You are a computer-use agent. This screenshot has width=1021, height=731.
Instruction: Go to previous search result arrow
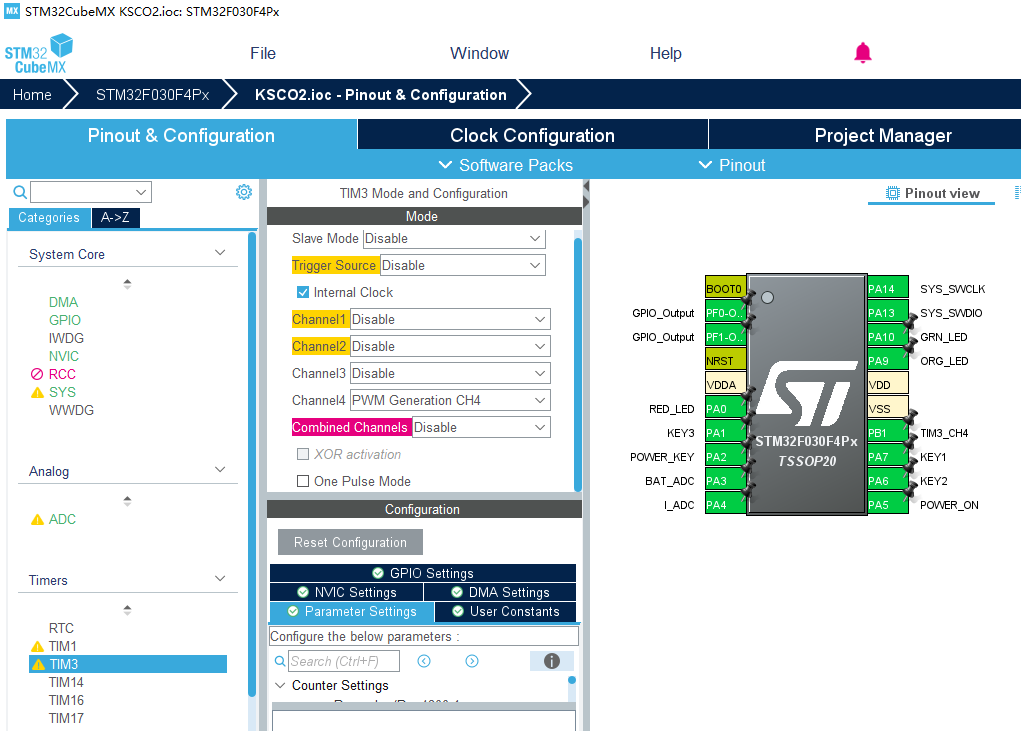pos(424,661)
